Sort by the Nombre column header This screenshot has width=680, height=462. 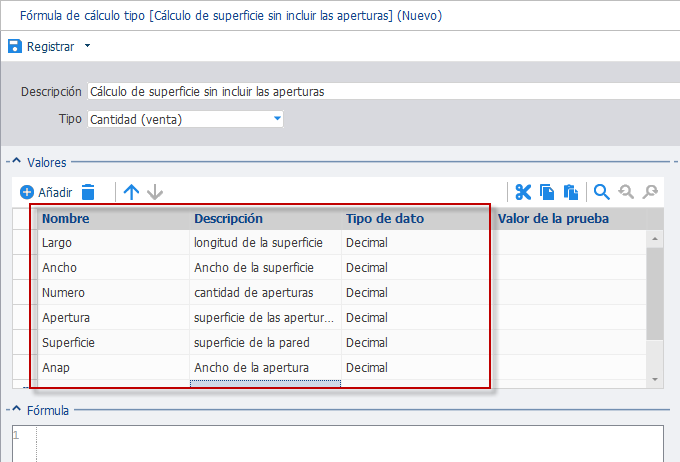[65, 219]
